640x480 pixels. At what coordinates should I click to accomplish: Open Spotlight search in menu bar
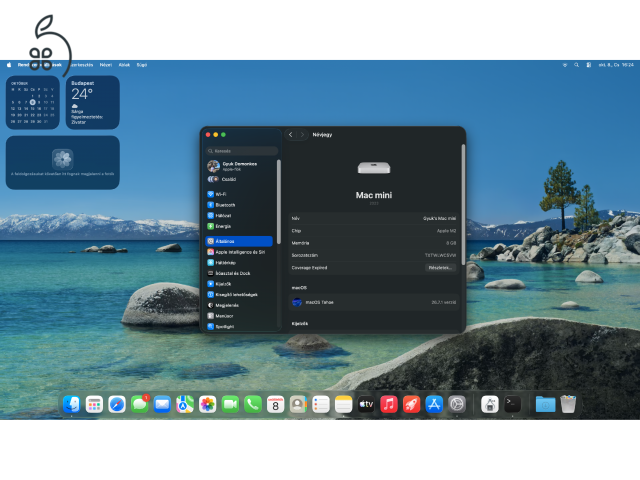pyautogui.click(x=576, y=65)
